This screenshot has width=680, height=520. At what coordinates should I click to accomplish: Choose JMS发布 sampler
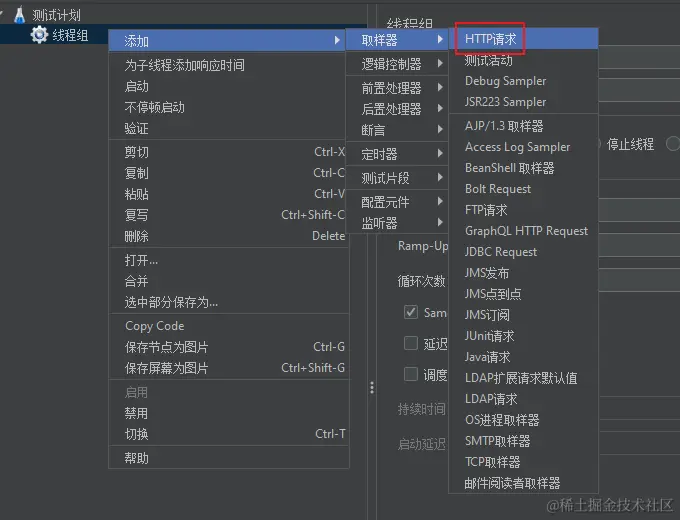coord(523,273)
